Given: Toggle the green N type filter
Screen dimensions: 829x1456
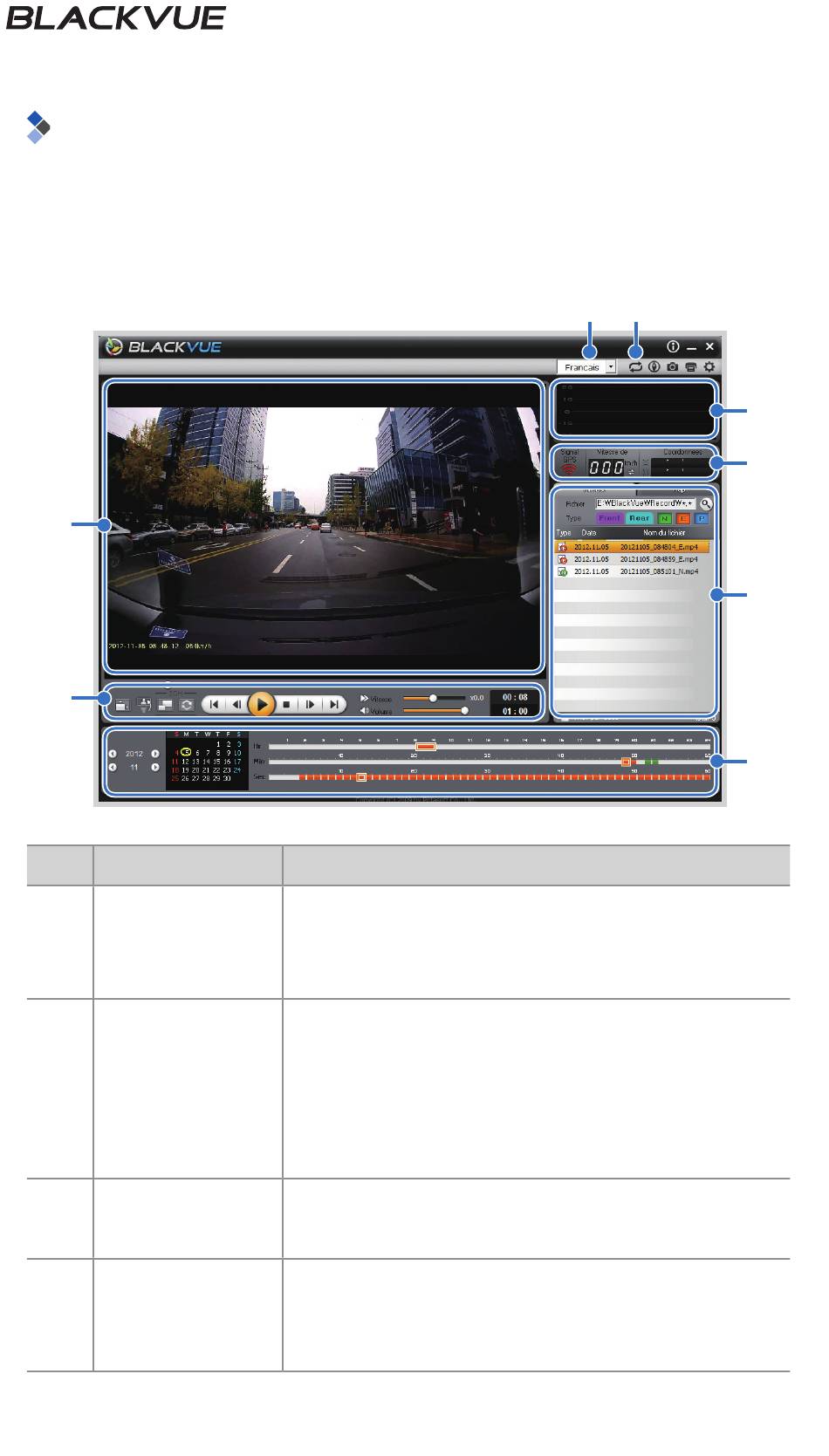Looking at the screenshot, I should point(665,518).
